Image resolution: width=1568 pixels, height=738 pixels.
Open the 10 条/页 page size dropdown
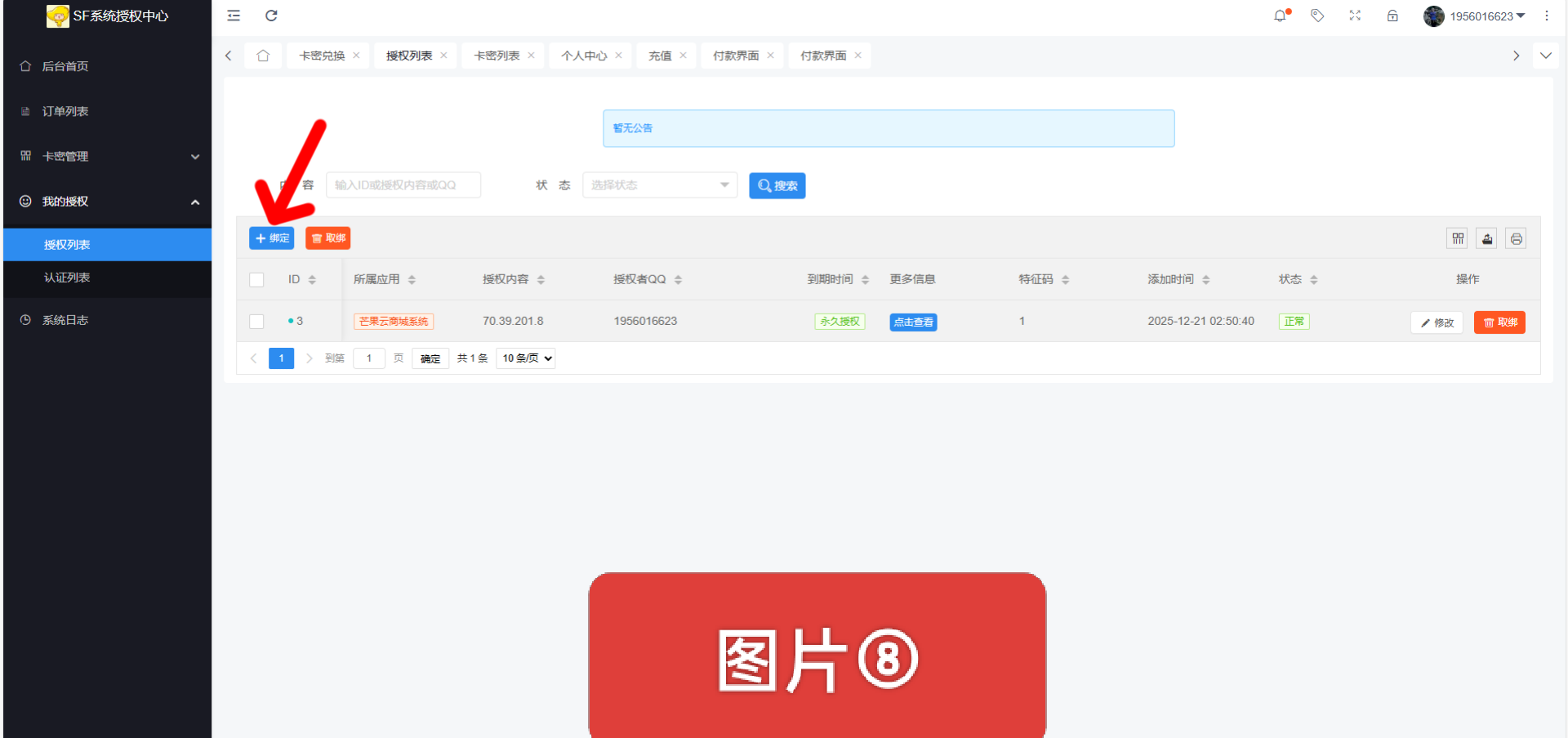pyautogui.click(x=526, y=358)
